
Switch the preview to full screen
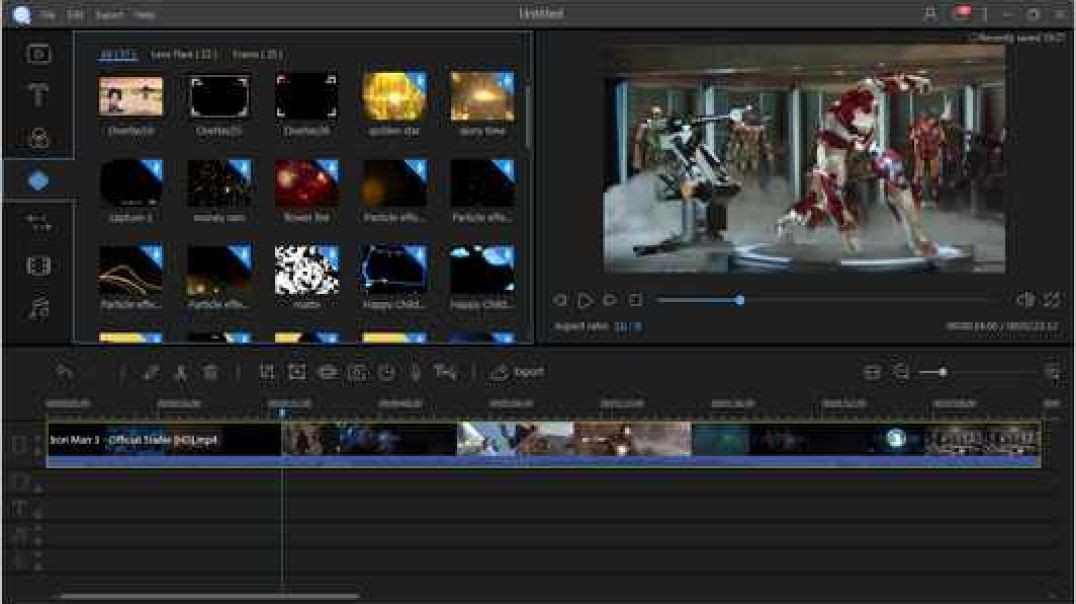coord(1051,299)
